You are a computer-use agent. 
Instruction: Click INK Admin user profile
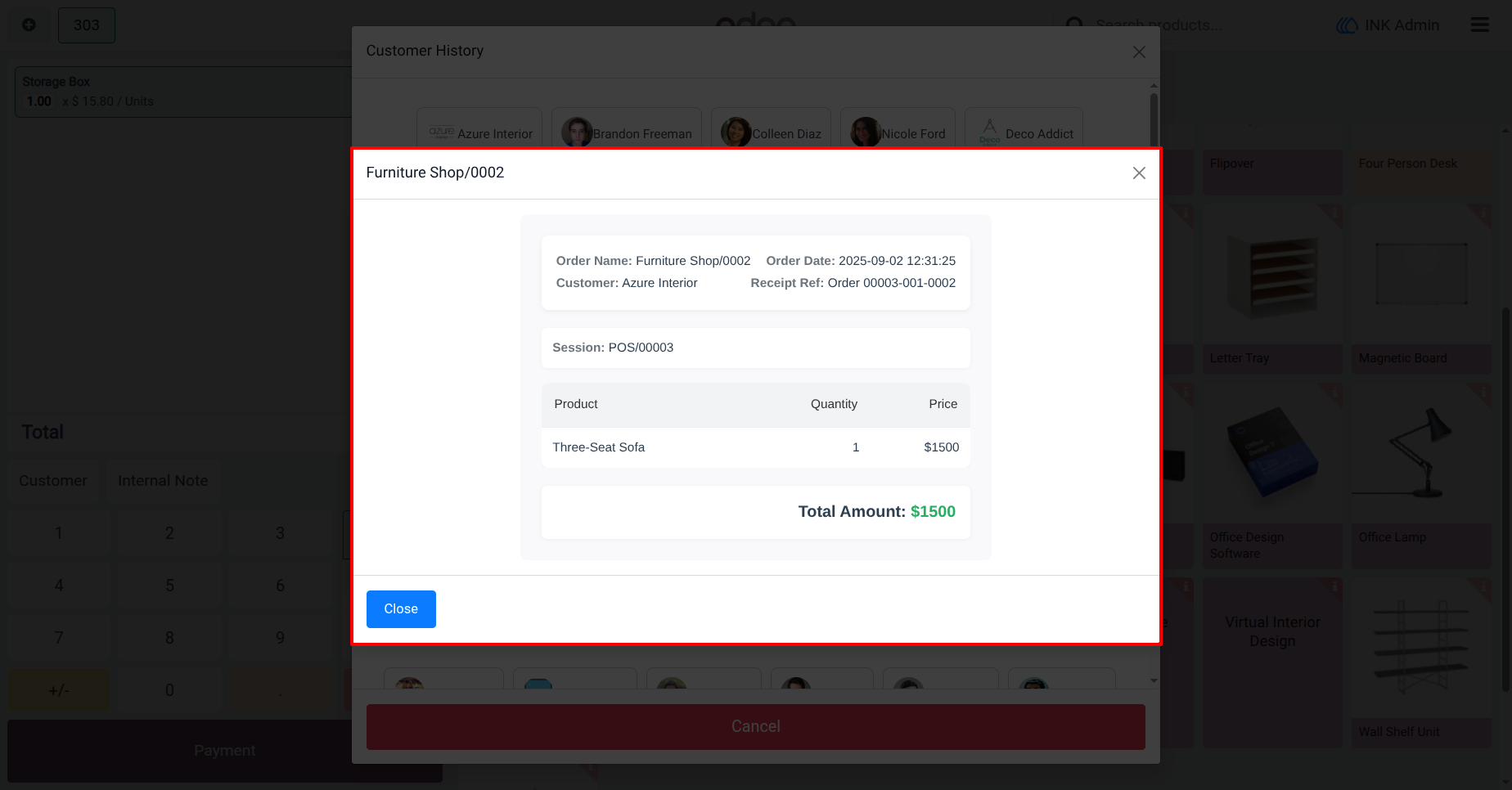(x=1388, y=25)
